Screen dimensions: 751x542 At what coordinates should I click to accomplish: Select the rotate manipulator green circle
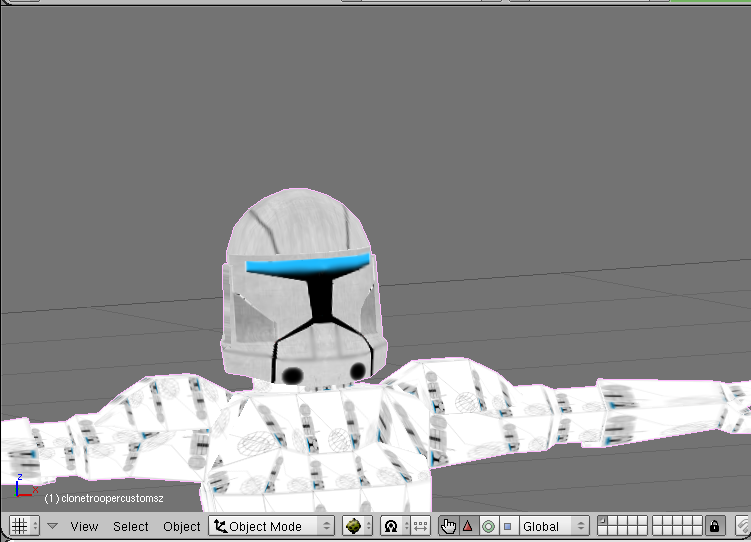[488, 526]
